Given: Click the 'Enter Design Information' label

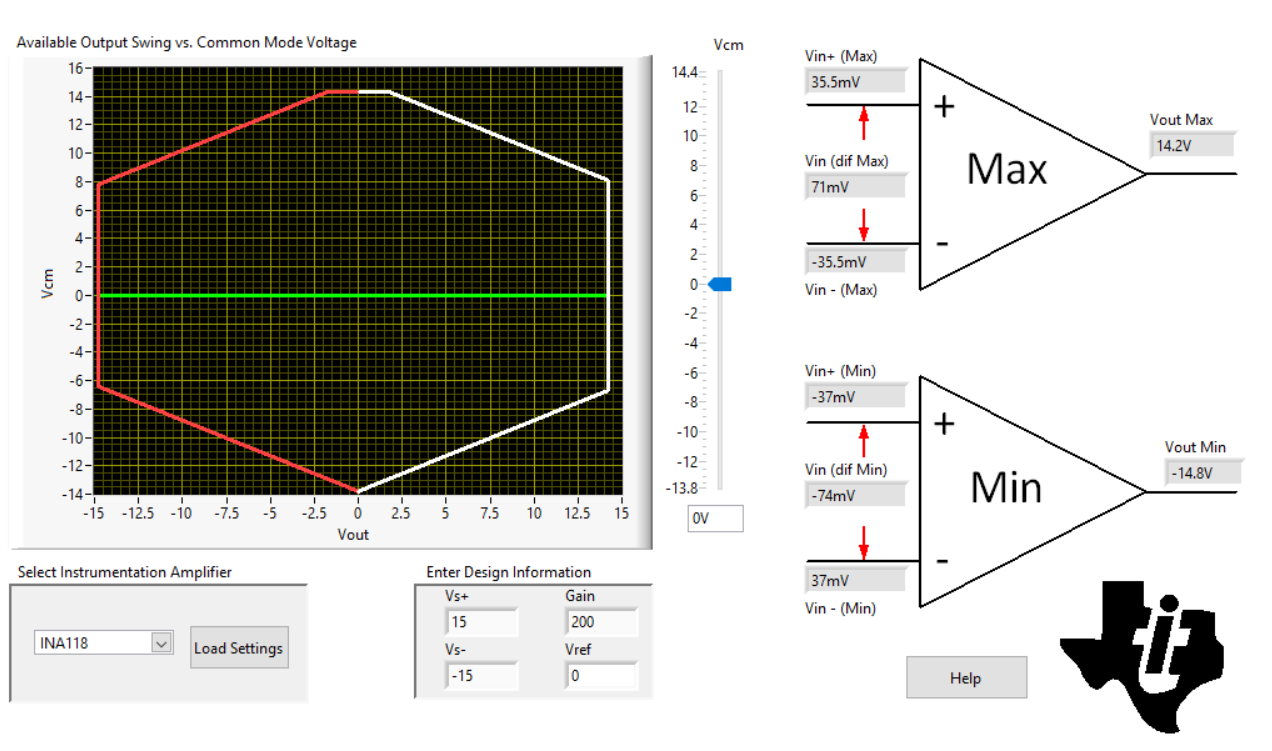Looking at the screenshot, I should coord(509,572).
